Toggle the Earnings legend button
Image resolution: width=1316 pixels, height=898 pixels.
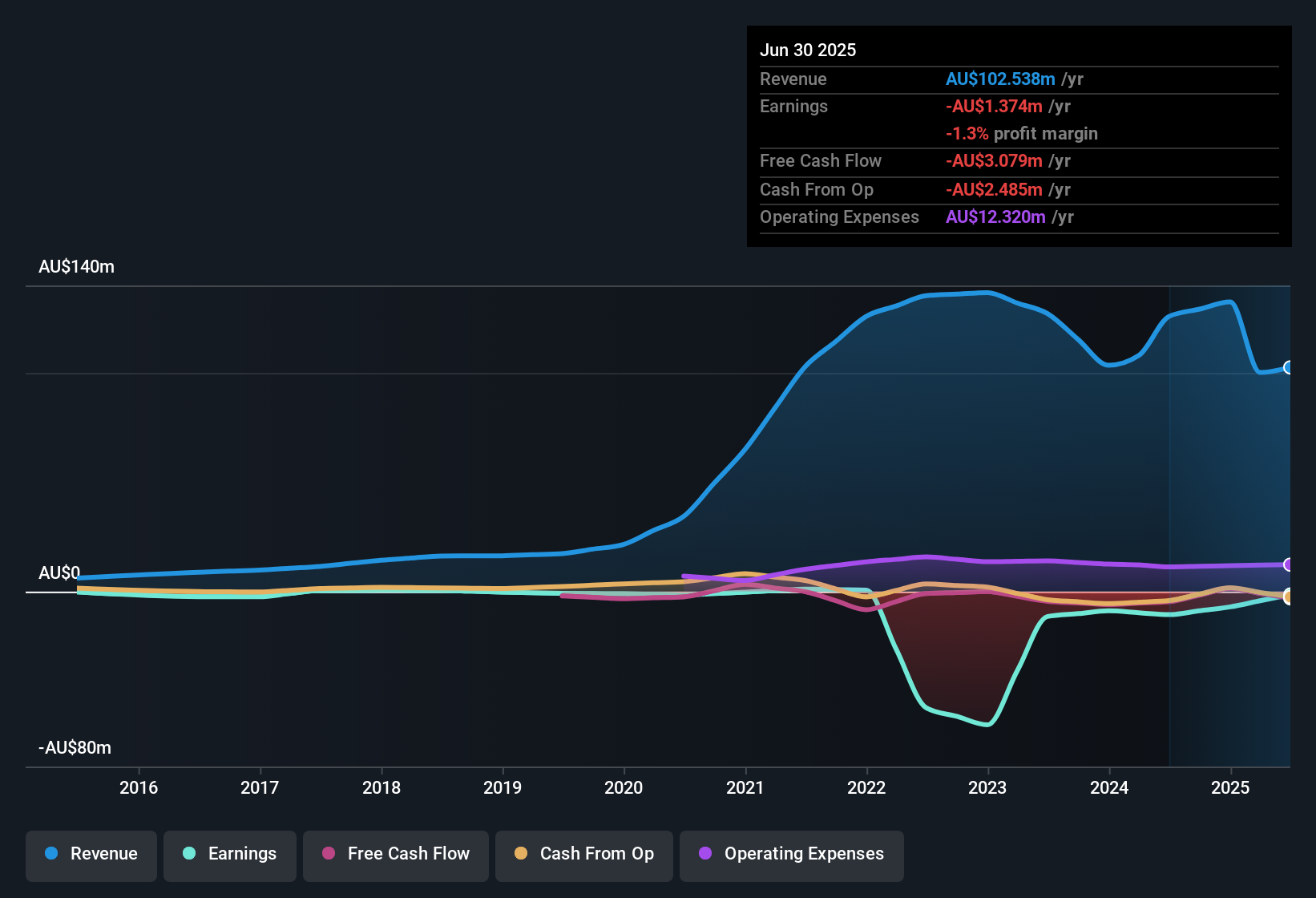[x=229, y=856]
